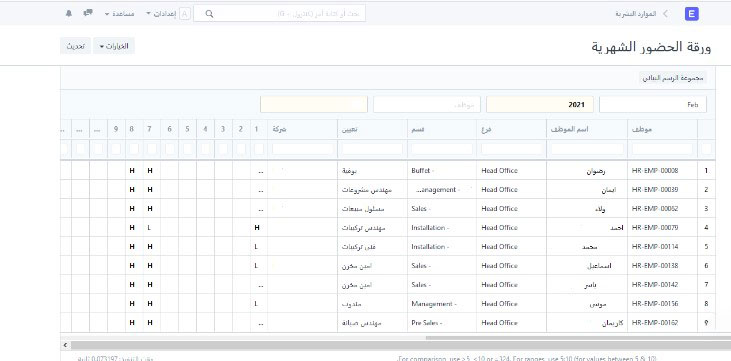This screenshot has width=731, height=361.
Task: Click filter box under day 8 column
Action: (x=134, y=149)
